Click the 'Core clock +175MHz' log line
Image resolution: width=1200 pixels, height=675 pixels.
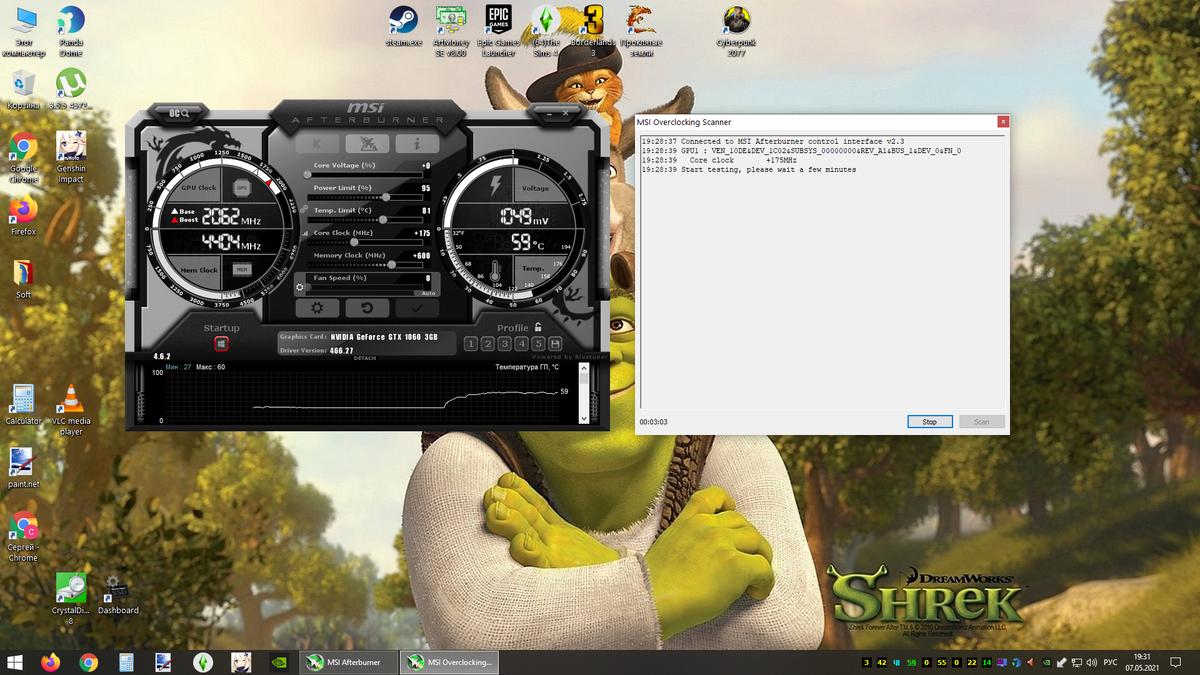click(719, 160)
